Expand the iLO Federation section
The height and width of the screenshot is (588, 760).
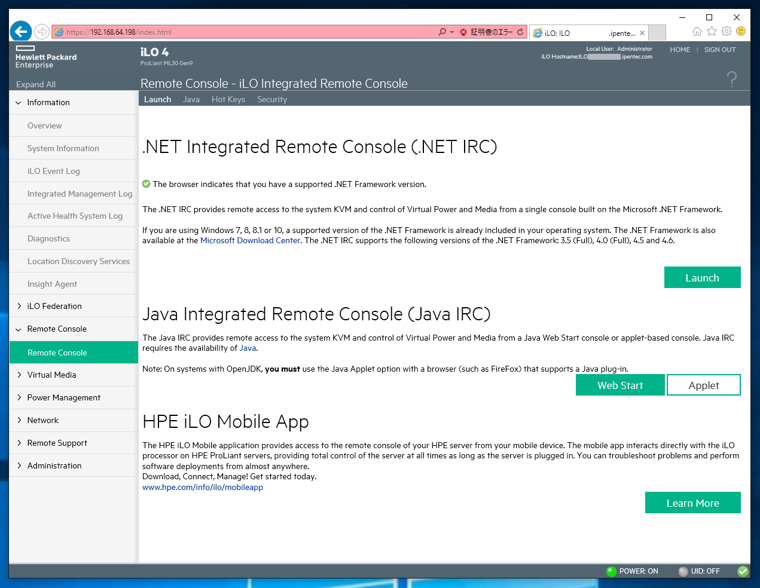point(18,306)
